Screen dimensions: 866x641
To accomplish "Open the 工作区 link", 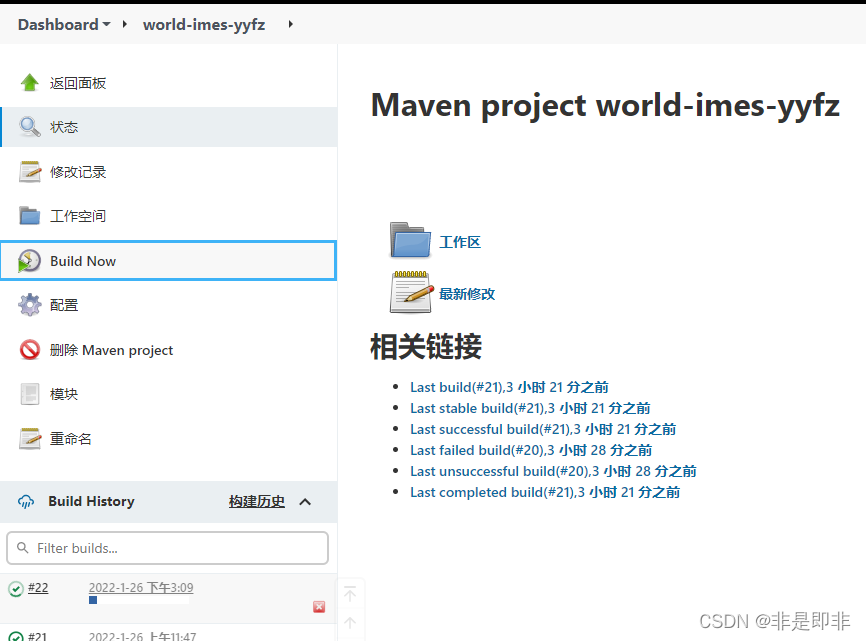I will tap(460, 242).
